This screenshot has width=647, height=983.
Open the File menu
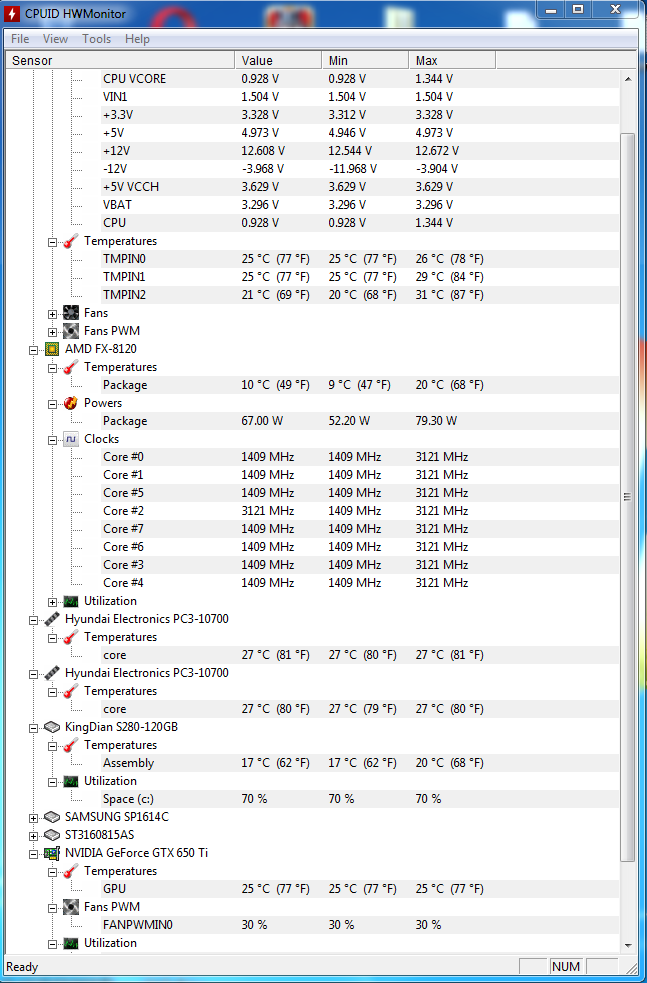pos(20,39)
